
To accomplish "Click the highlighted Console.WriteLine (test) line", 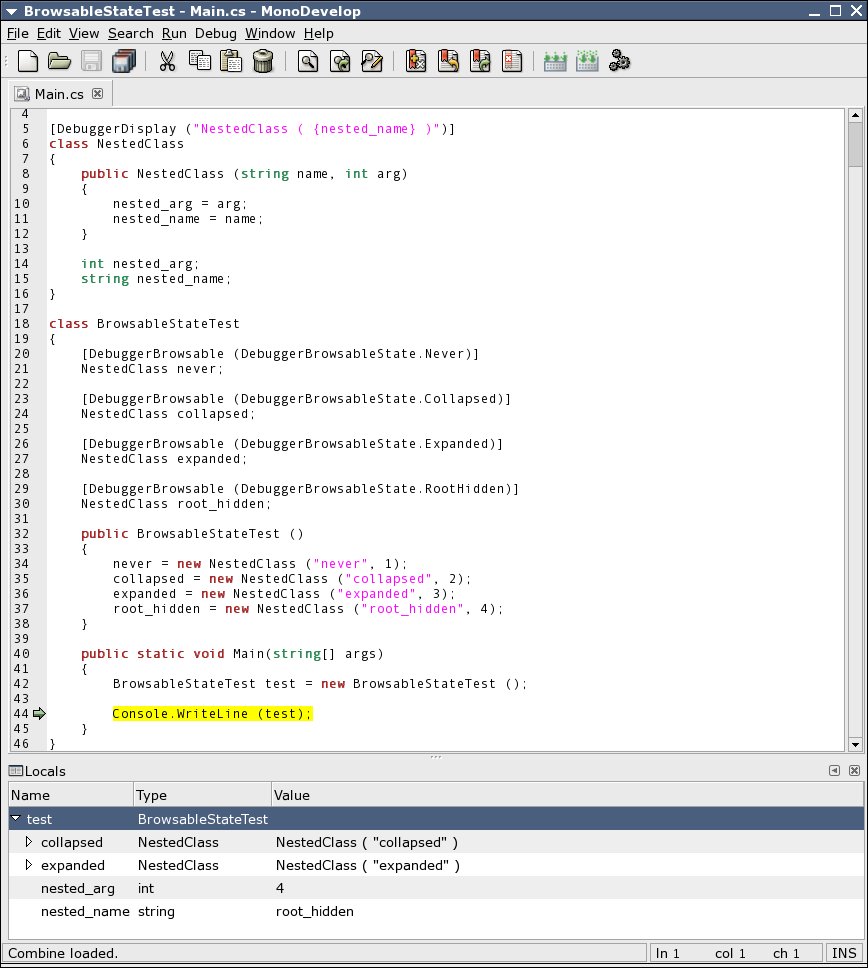I will (x=212, y=714).
